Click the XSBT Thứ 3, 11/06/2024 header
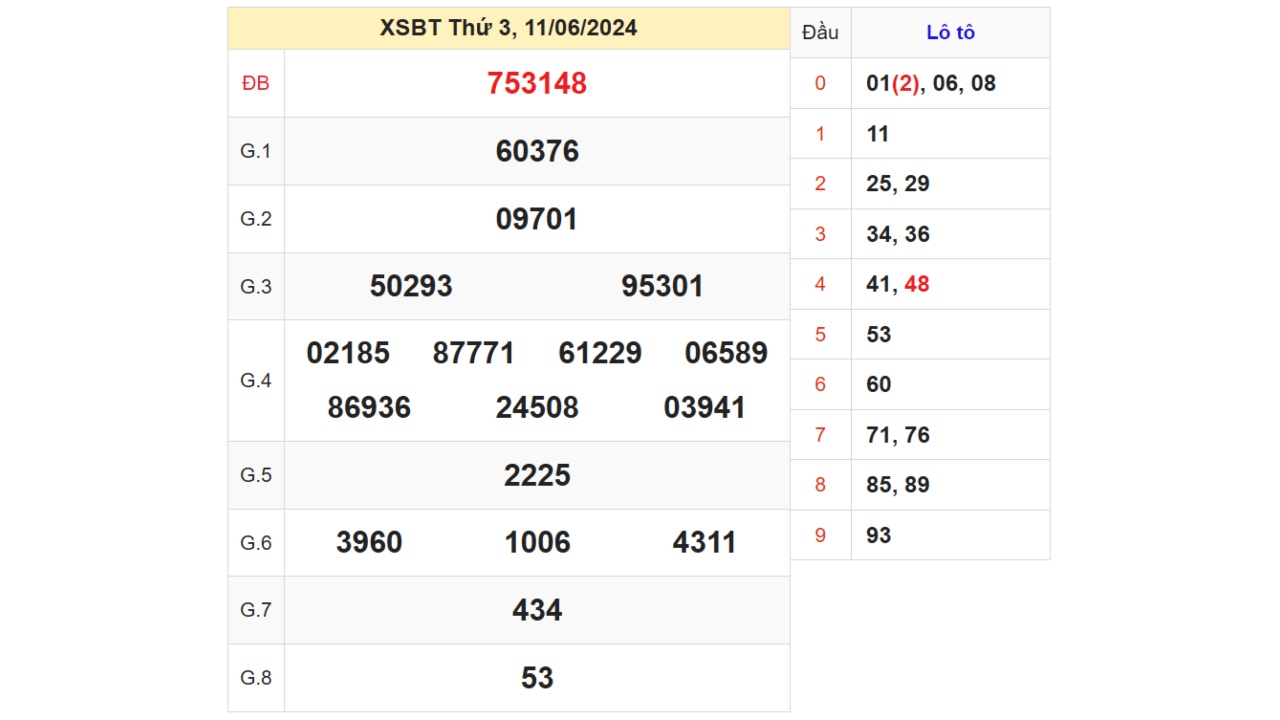Image resolution: width=1280 pixels, height=720 pixels. click(508, 28)
